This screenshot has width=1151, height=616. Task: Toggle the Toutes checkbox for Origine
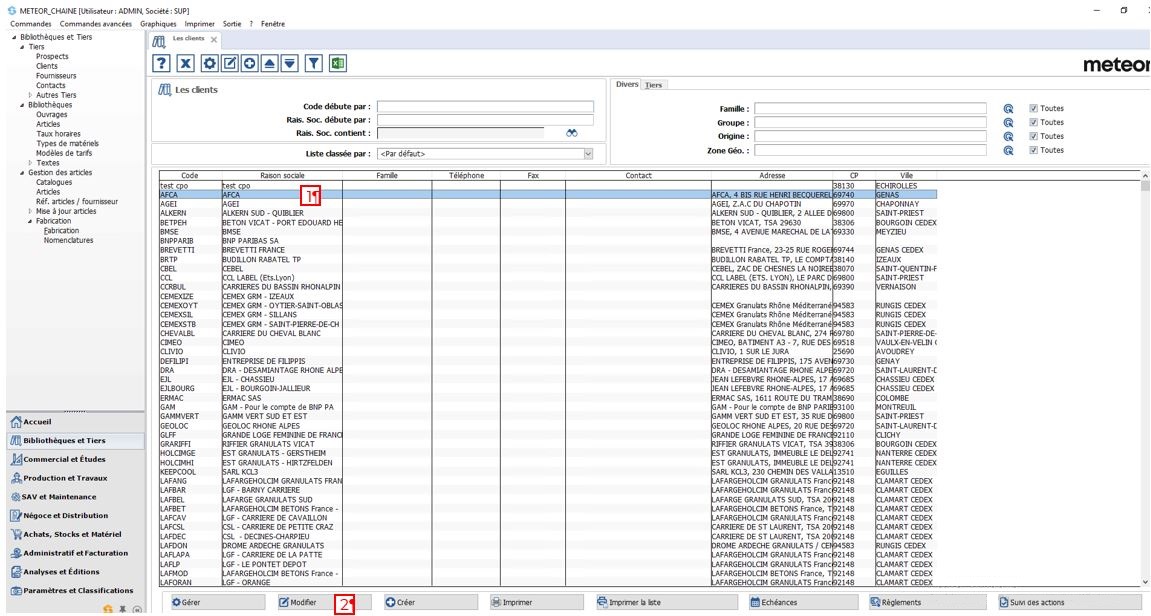pyautogui.click(x=1034, y=137)
